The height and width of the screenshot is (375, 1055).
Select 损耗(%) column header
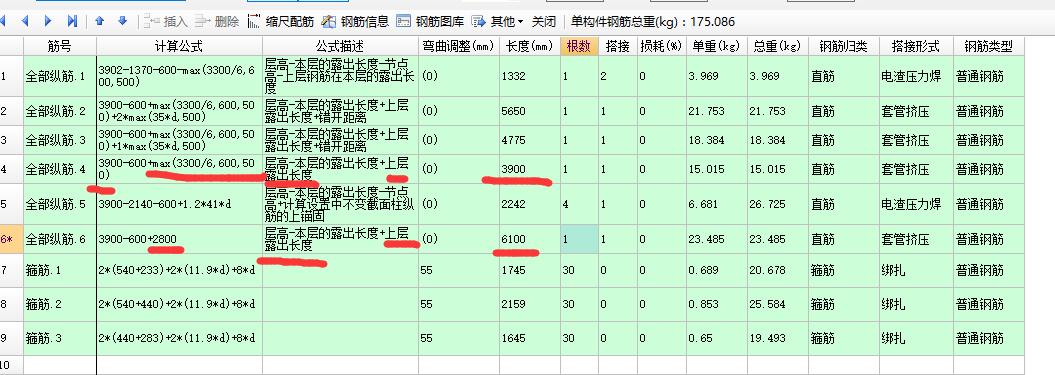coord(661,46)
